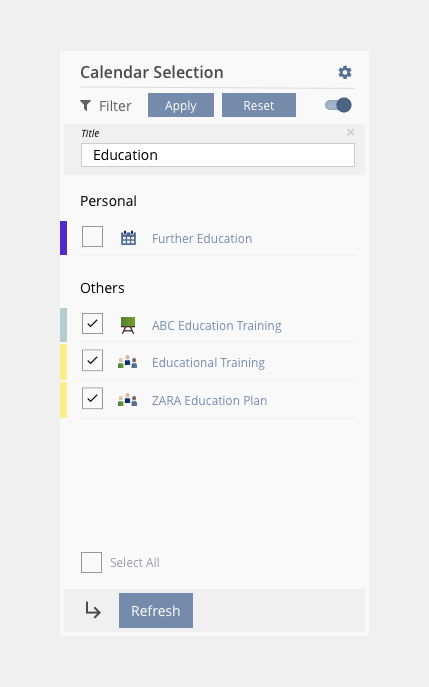
Task: Tick the Select All checkbox
Action: pyautogui.click(x=92, y=563)
